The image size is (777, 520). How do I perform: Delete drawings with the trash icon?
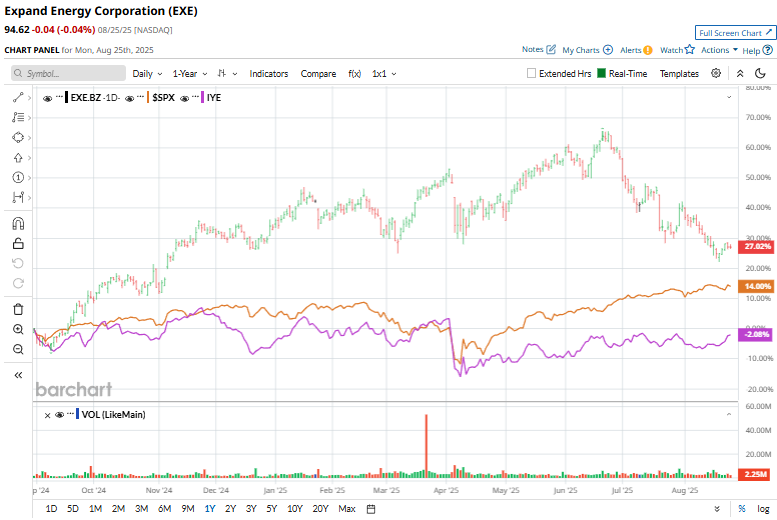(18, 309)
